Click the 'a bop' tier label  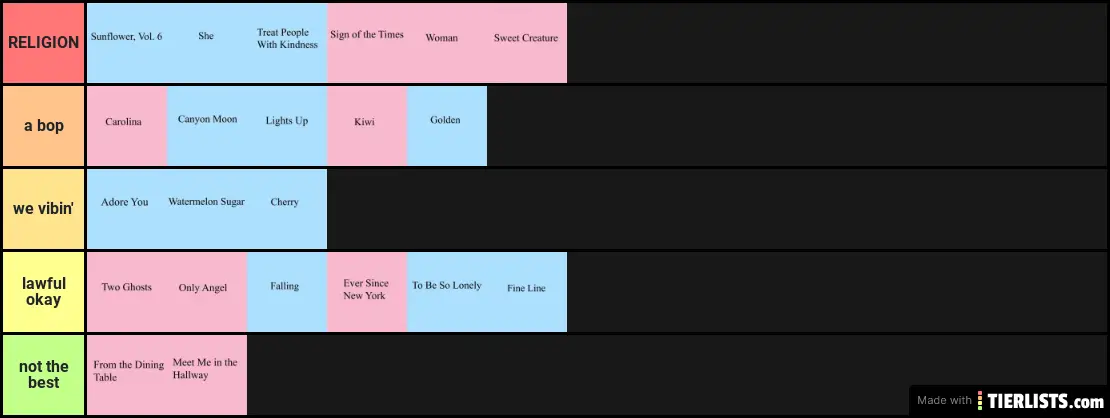(x=43, y=126)
